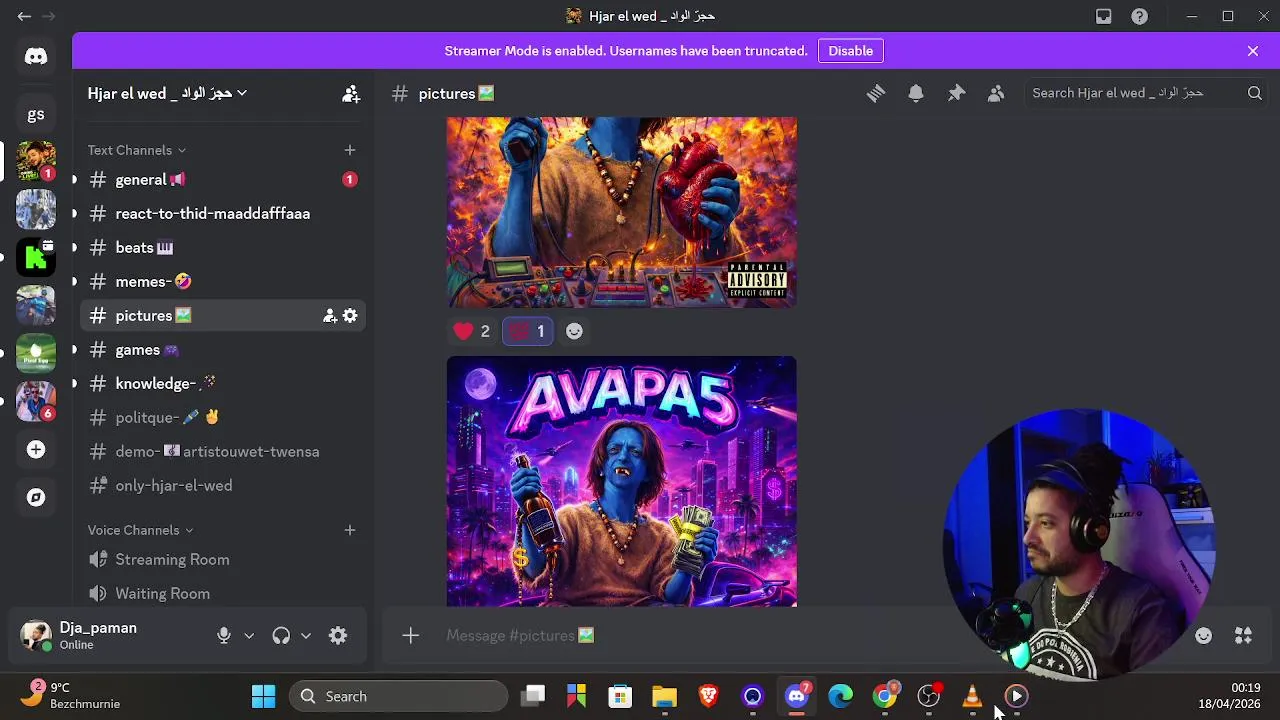Viewport: 1280px width, 720px height.
Task: Toggle the second reaction with count 1
Action: [527, 331]
